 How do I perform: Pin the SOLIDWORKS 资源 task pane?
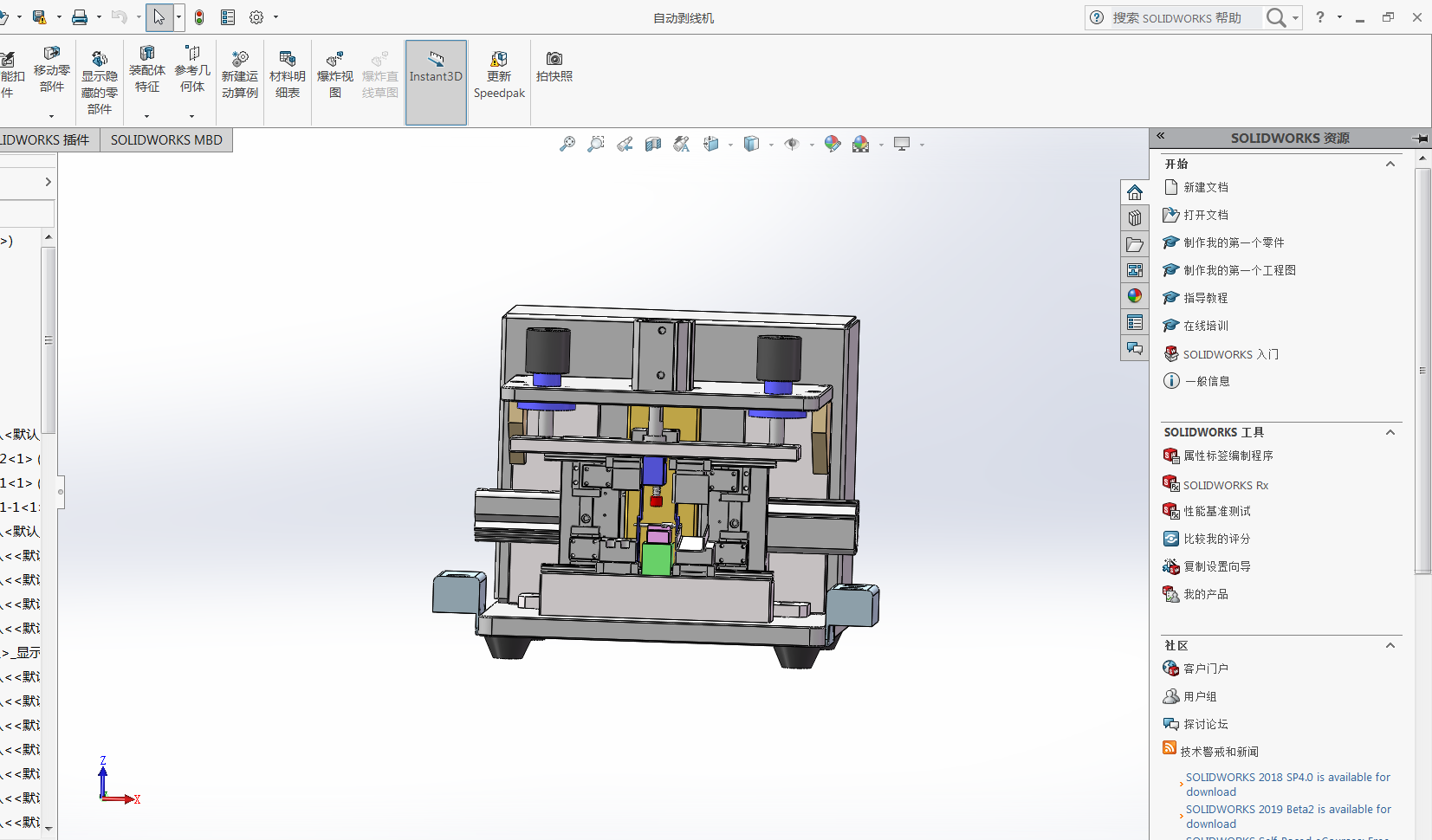[1419, 138]
